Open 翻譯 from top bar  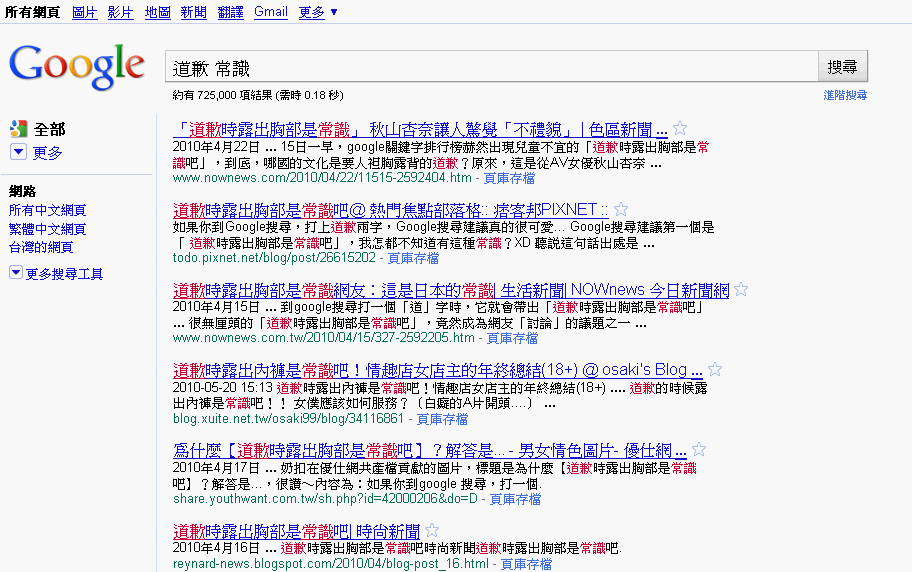pos(230,12)
